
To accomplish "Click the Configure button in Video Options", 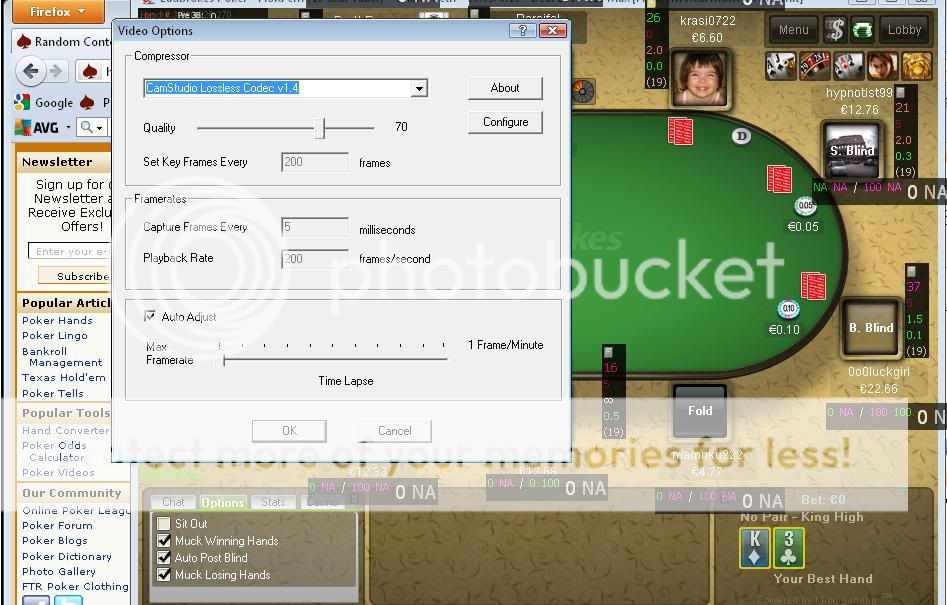I will coord(505,122).
